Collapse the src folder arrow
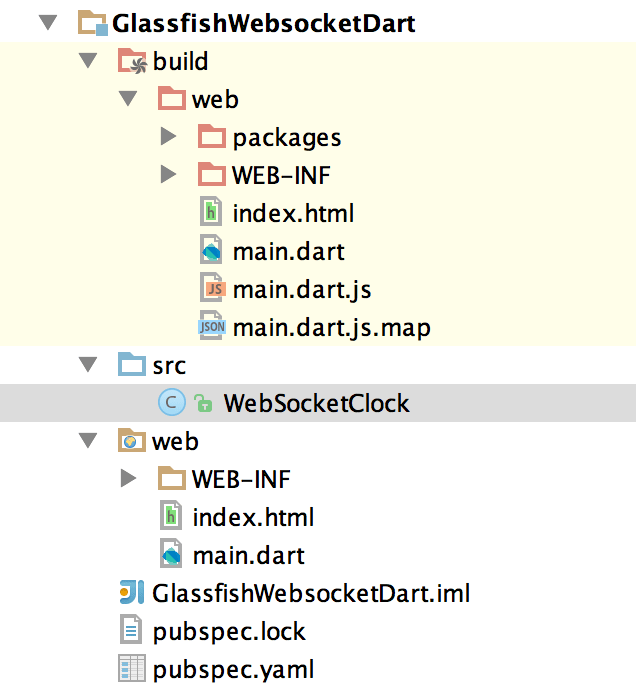The image size is (636, 692). pyautogui.click(x=88, y=365)
